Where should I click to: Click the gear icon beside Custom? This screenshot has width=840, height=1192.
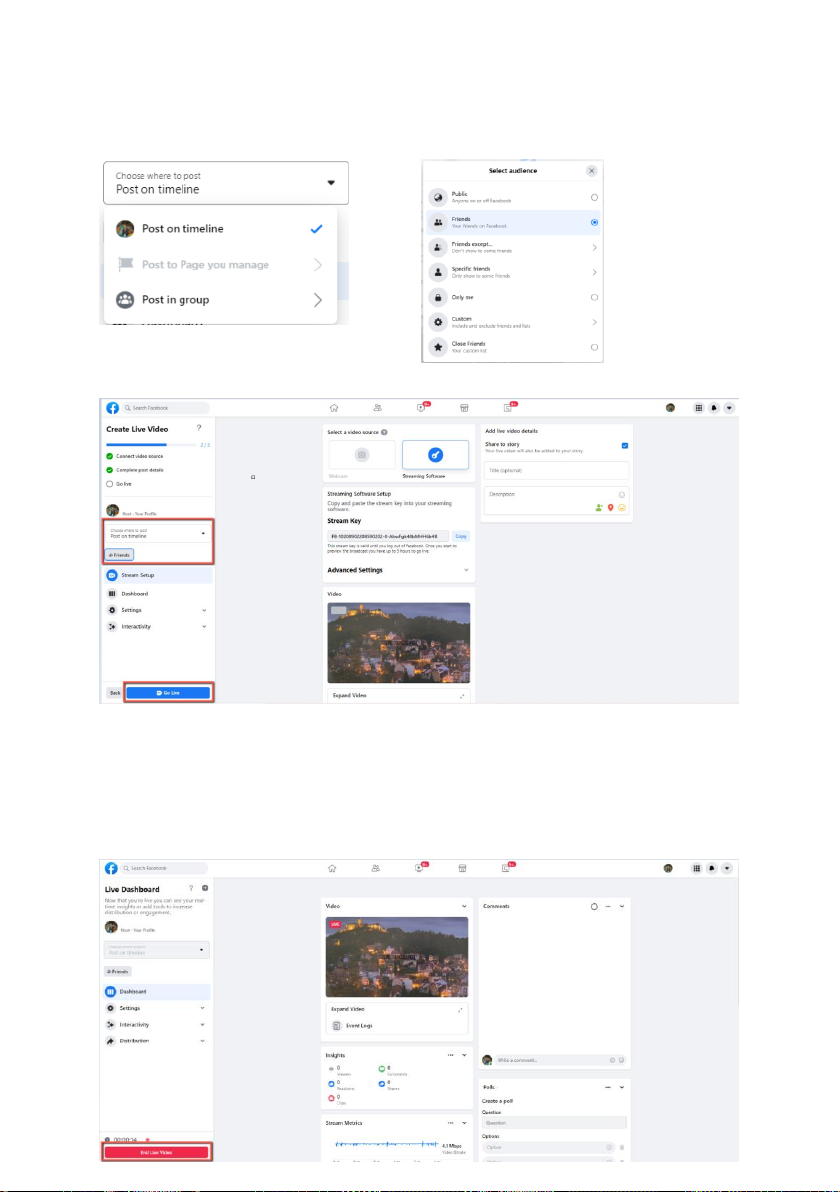tap(438, 322)
